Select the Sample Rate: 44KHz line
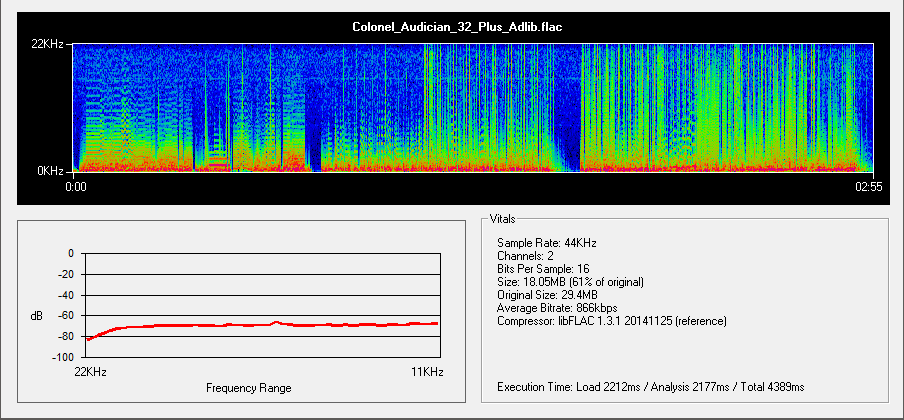This screenshot has width=904, height=420. click(x=547, y=243)
